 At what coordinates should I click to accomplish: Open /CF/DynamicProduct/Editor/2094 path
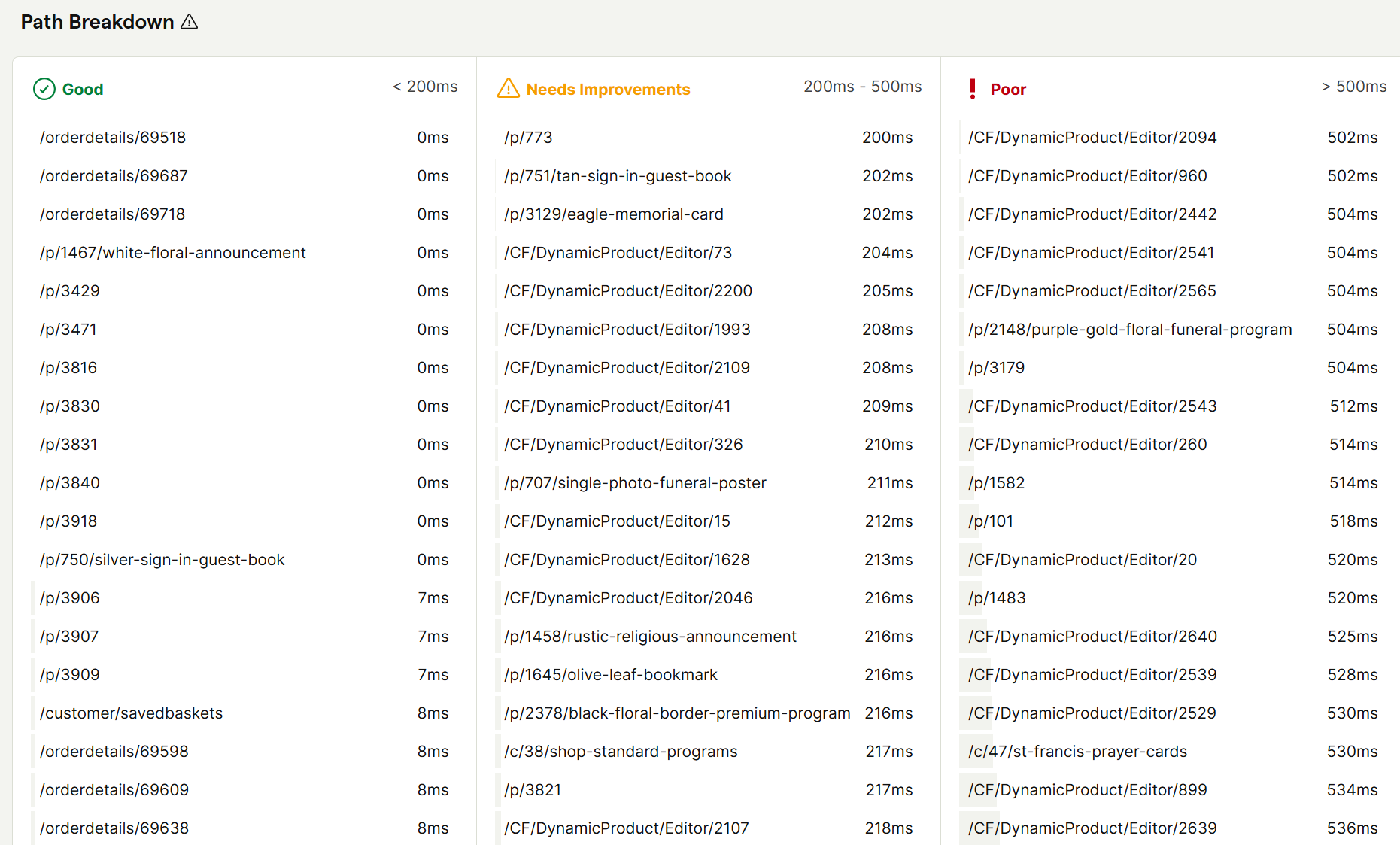pos(1092,138)
